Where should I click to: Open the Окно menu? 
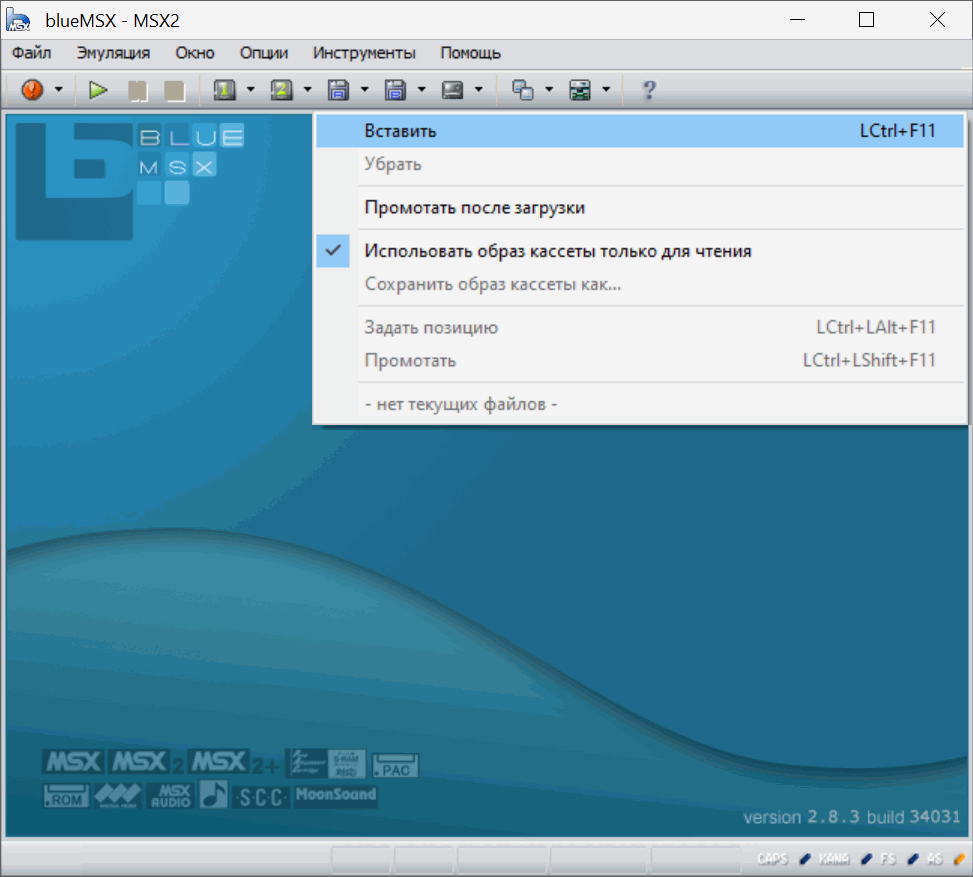195,53
